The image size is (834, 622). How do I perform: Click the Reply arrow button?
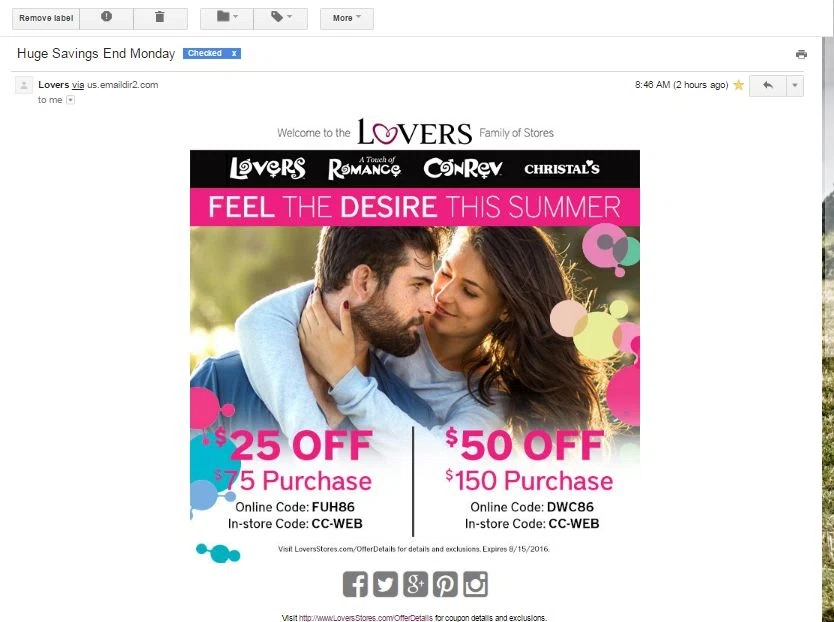point(768,85)
